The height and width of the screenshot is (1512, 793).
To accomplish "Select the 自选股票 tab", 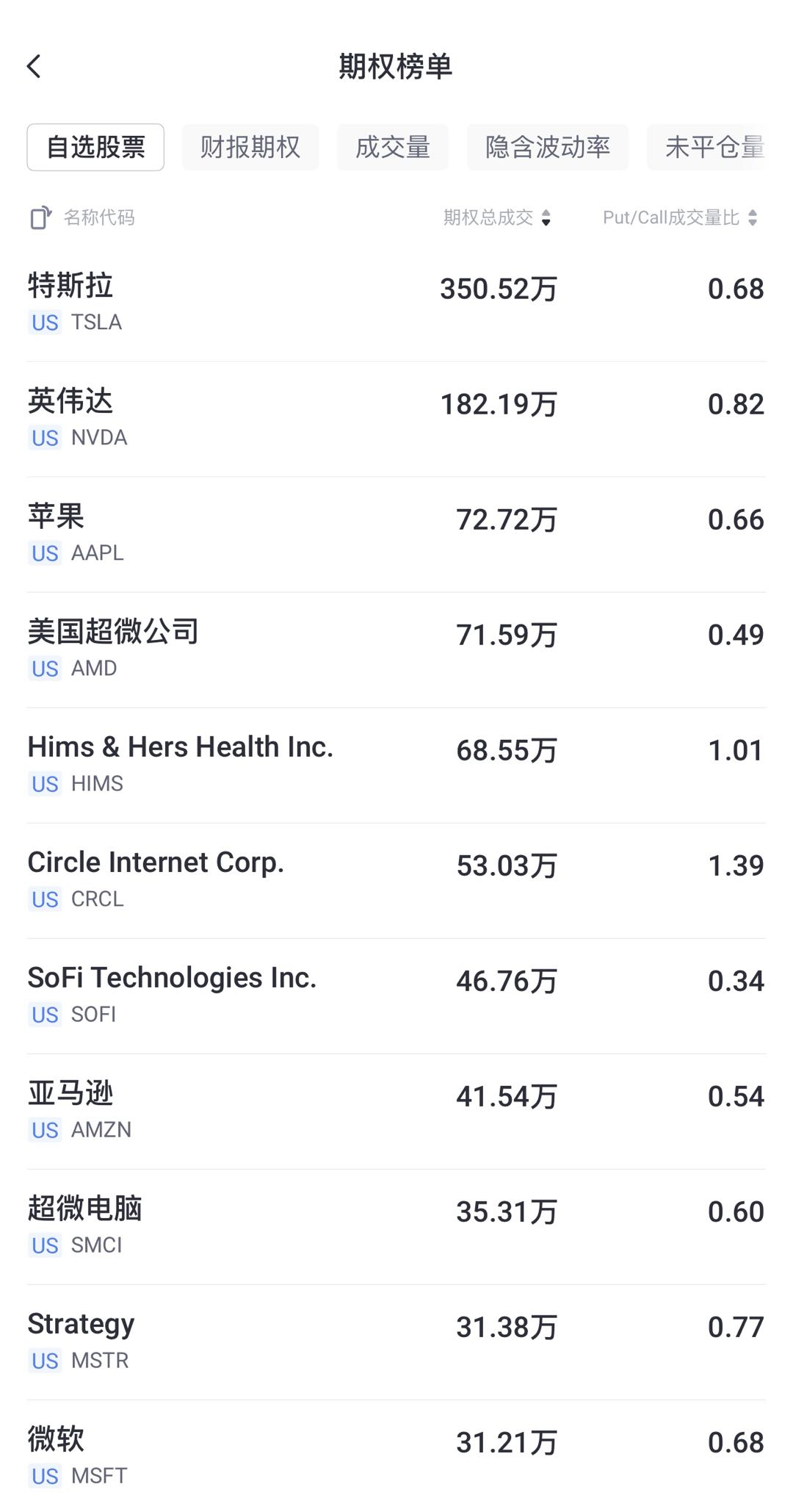I will tap(95, 148).
